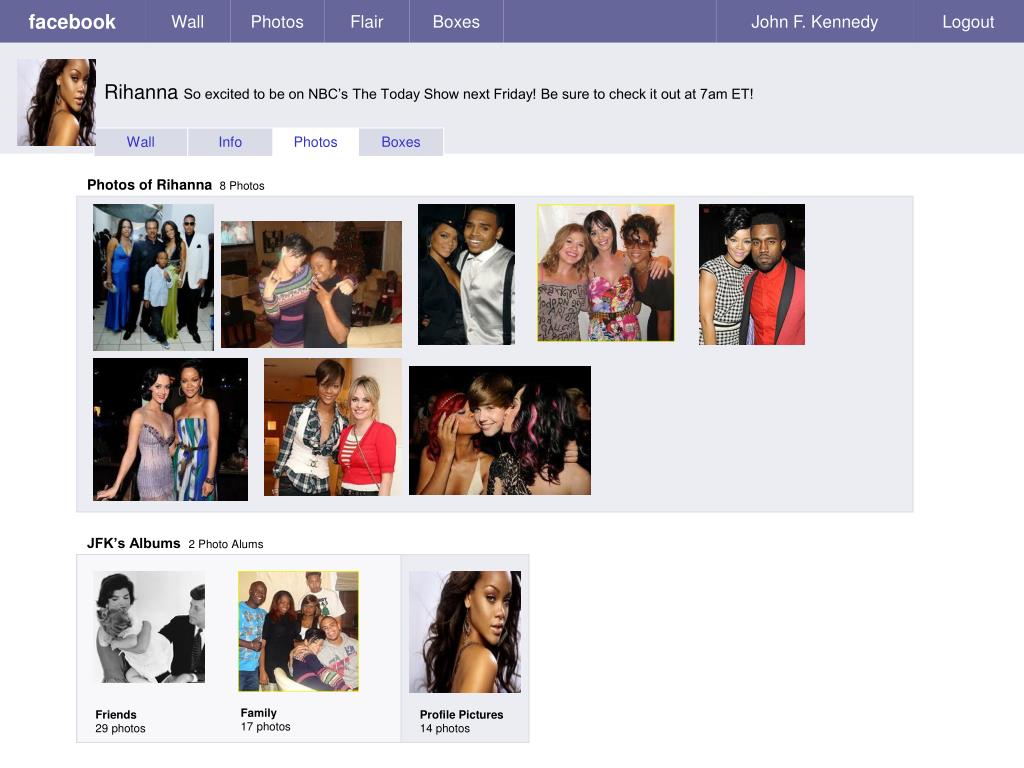Click '14 photos' under Profile Pictures
1024x768 pixels.
(x=445, y=728)
